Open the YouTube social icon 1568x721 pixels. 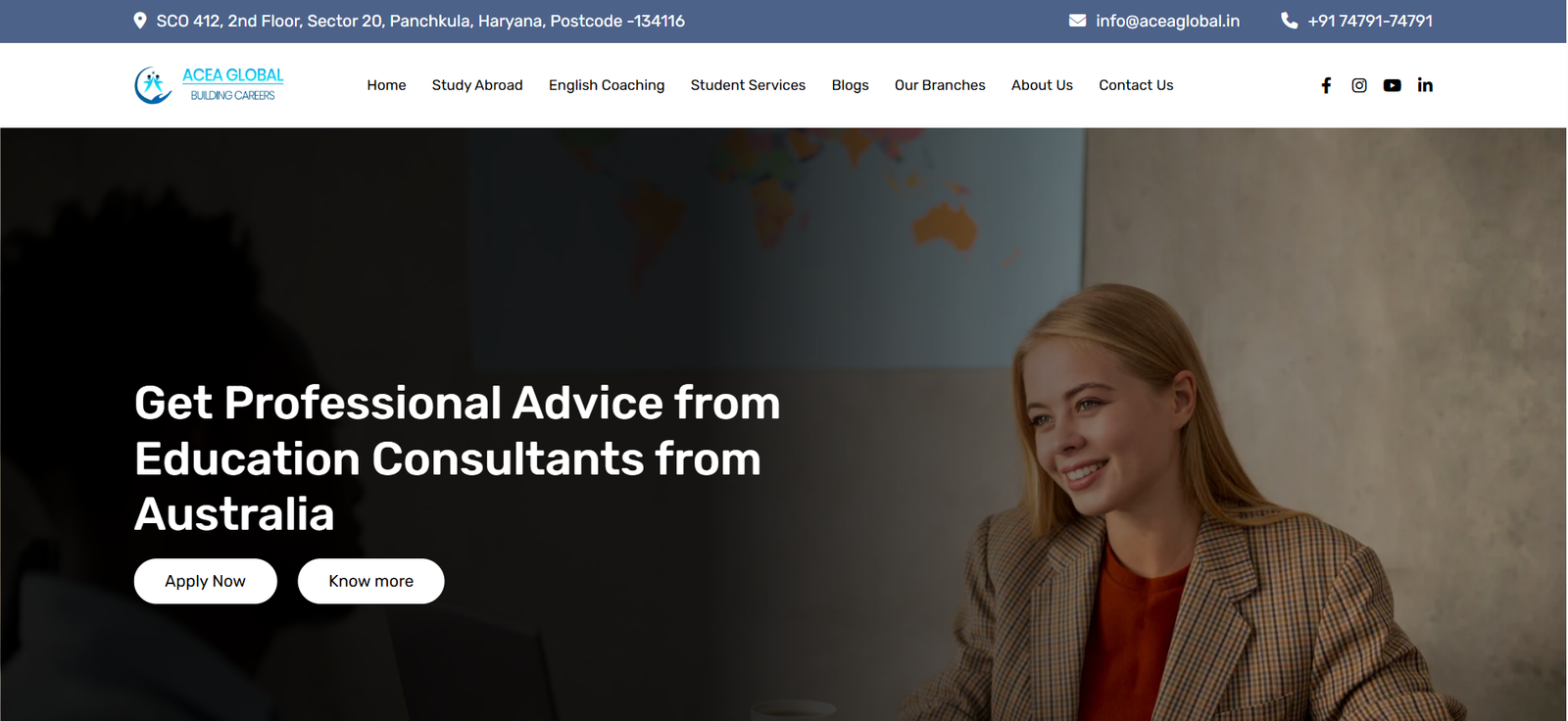[1392, 85]
